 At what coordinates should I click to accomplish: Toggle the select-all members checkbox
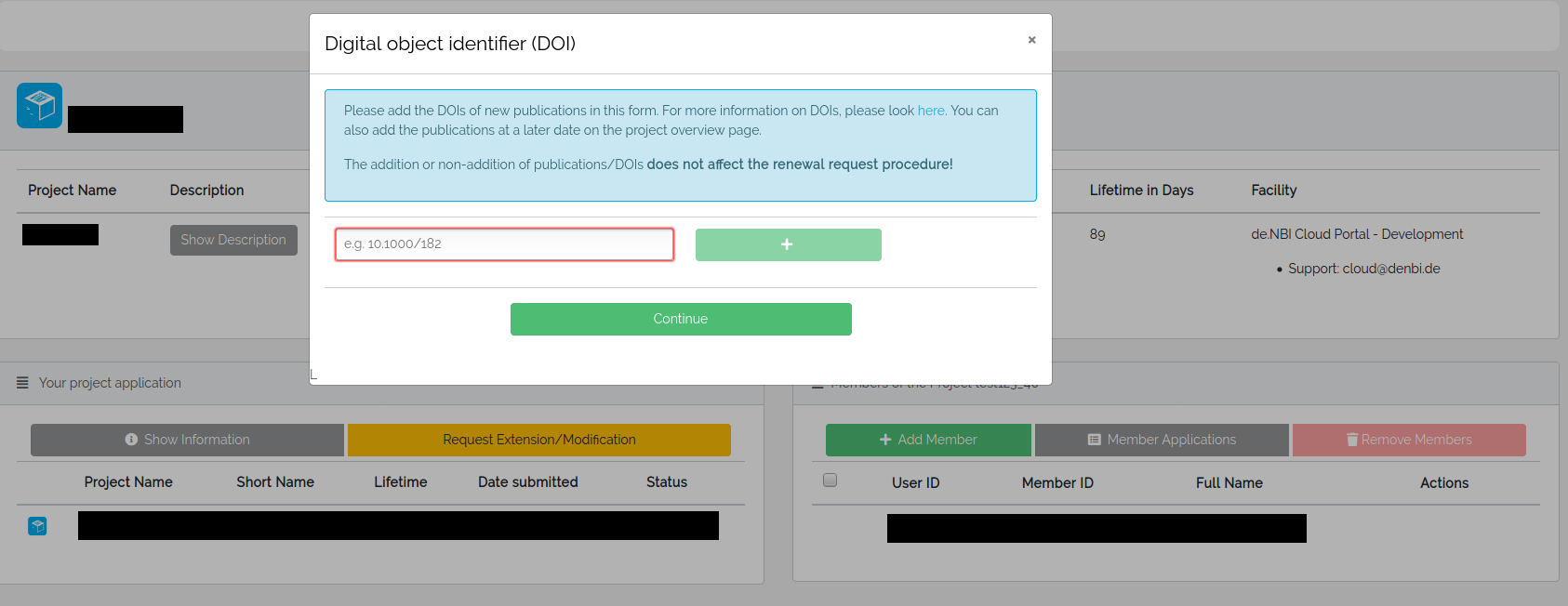pyautogui.click(x=830, y=481)
